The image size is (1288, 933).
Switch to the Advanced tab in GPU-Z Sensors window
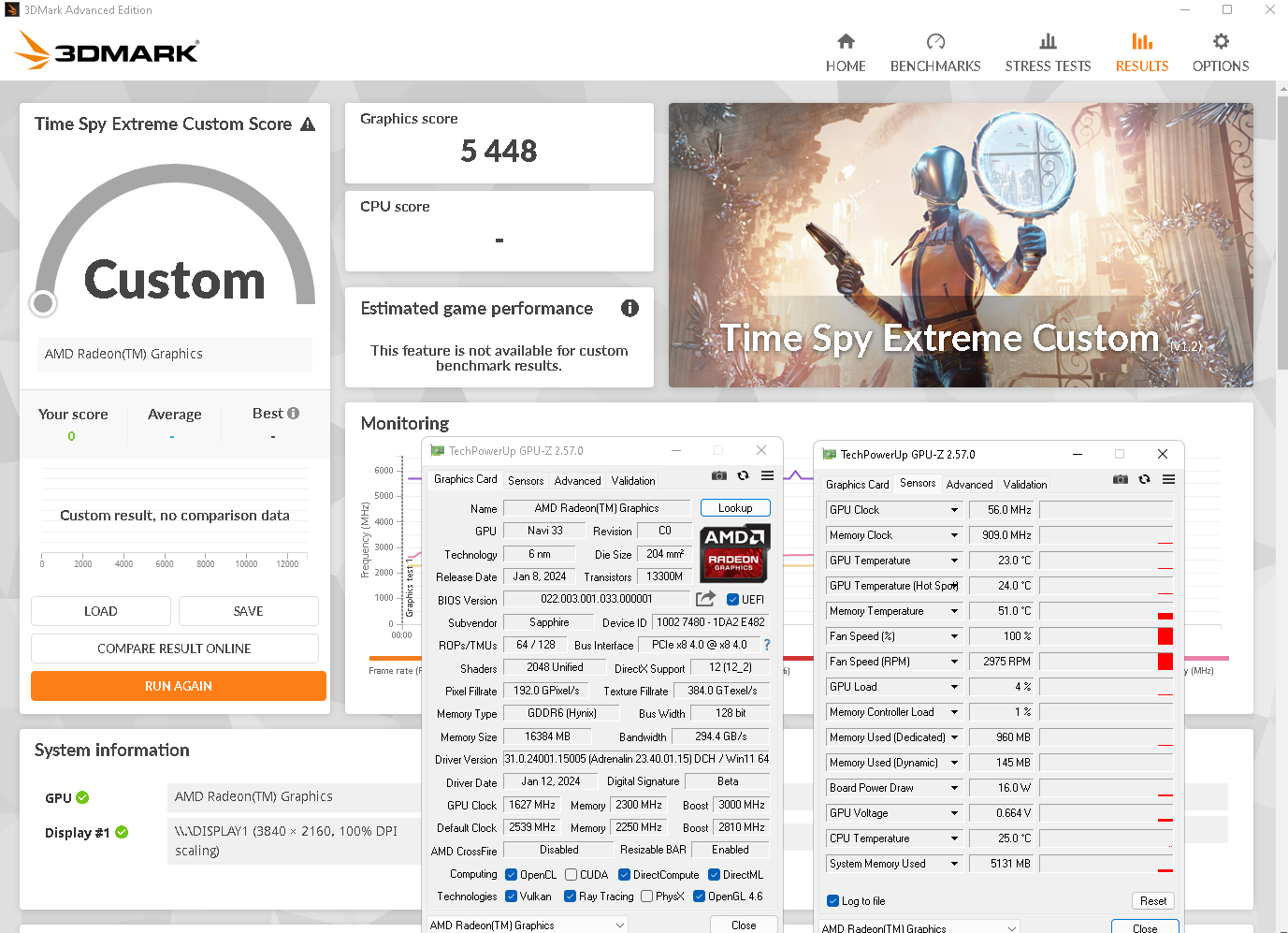pyautogui.click(x=969, y=485)
